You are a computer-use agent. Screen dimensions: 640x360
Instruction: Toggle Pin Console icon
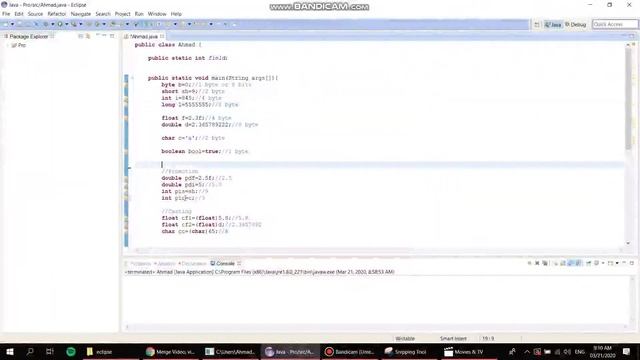589,263
